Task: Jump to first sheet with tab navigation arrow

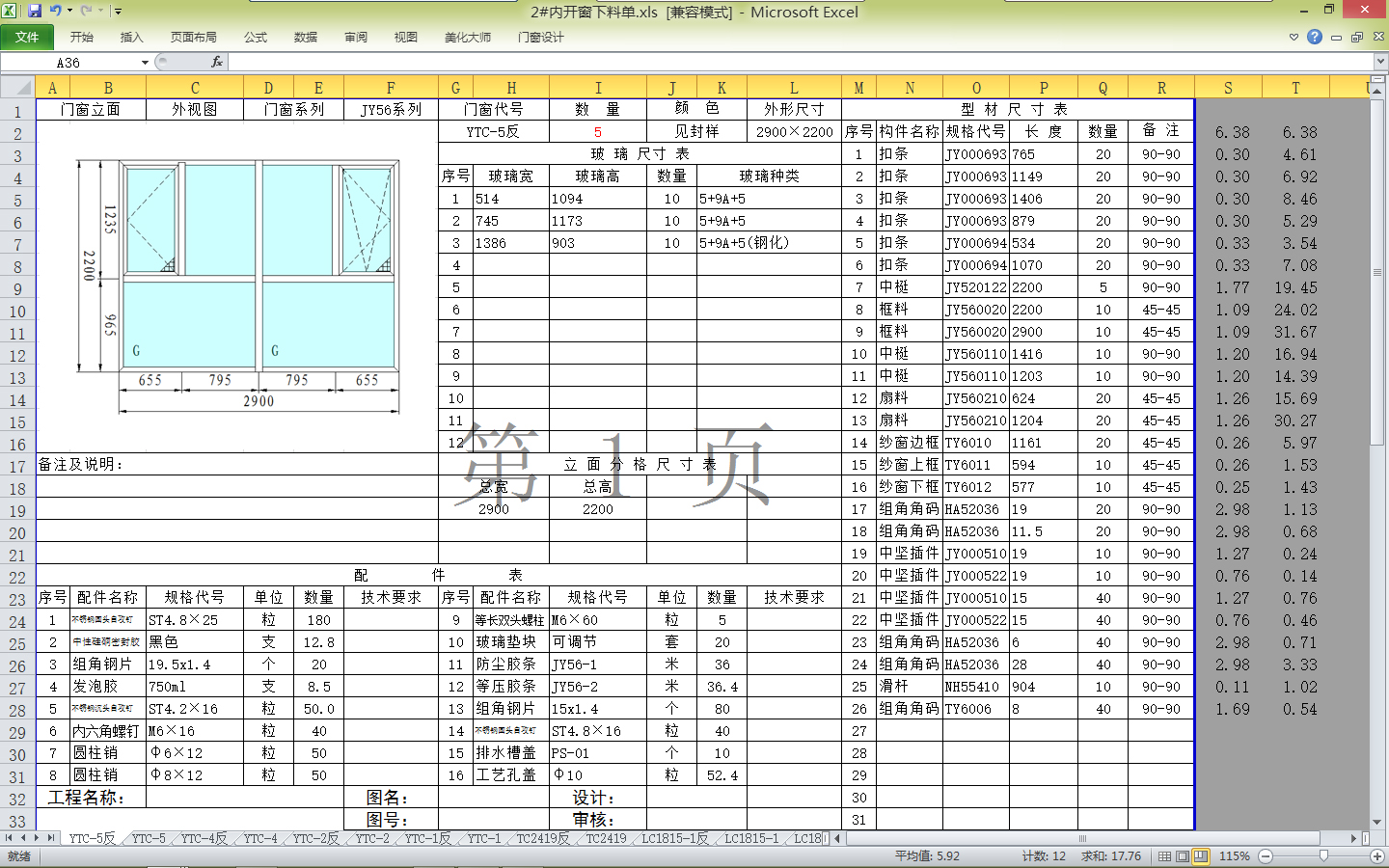Action: (9, 839)
